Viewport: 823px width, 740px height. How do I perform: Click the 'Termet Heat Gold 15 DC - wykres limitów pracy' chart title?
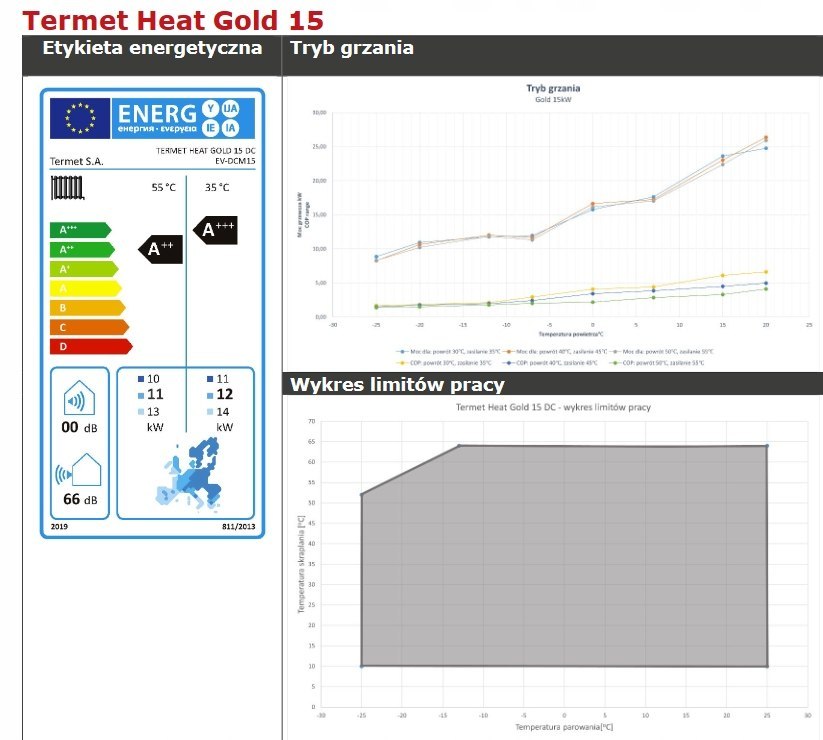click(553, 407)
